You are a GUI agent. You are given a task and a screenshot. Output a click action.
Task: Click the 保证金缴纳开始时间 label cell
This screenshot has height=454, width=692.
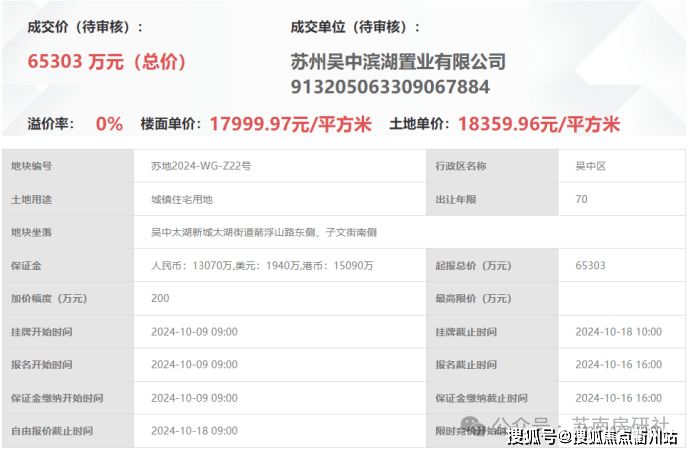point(68,398)
